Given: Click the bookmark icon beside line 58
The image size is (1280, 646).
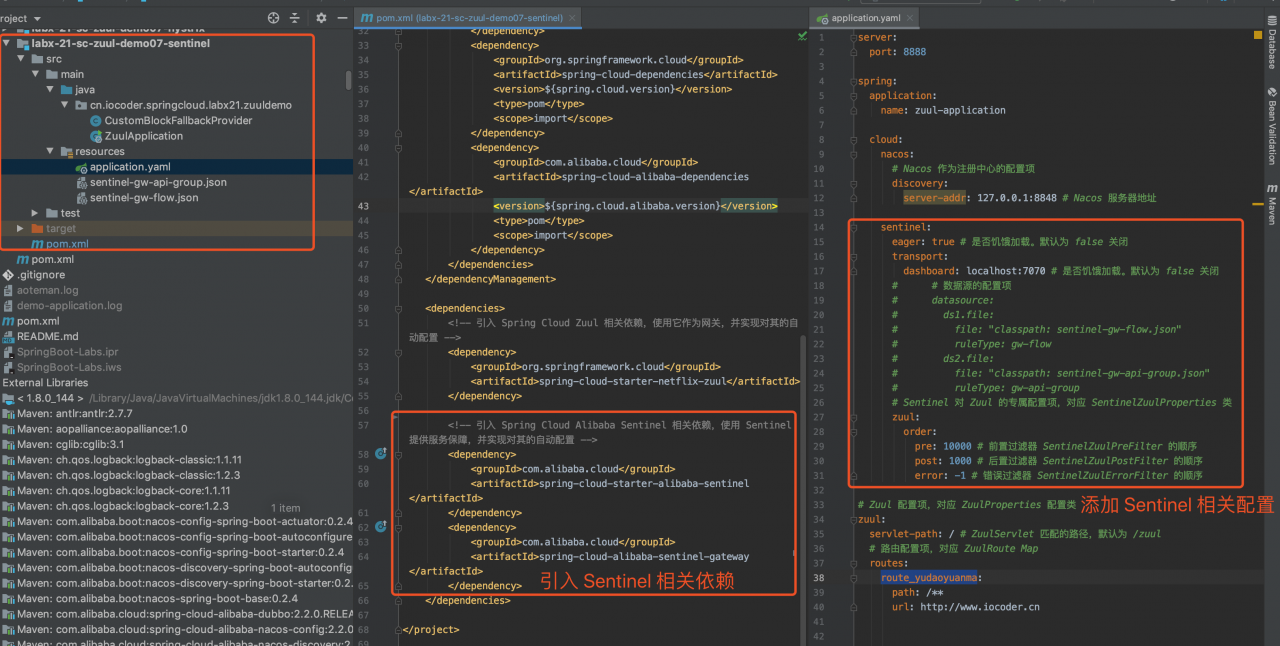Looking at the screenshot, I should coord(380,453).
